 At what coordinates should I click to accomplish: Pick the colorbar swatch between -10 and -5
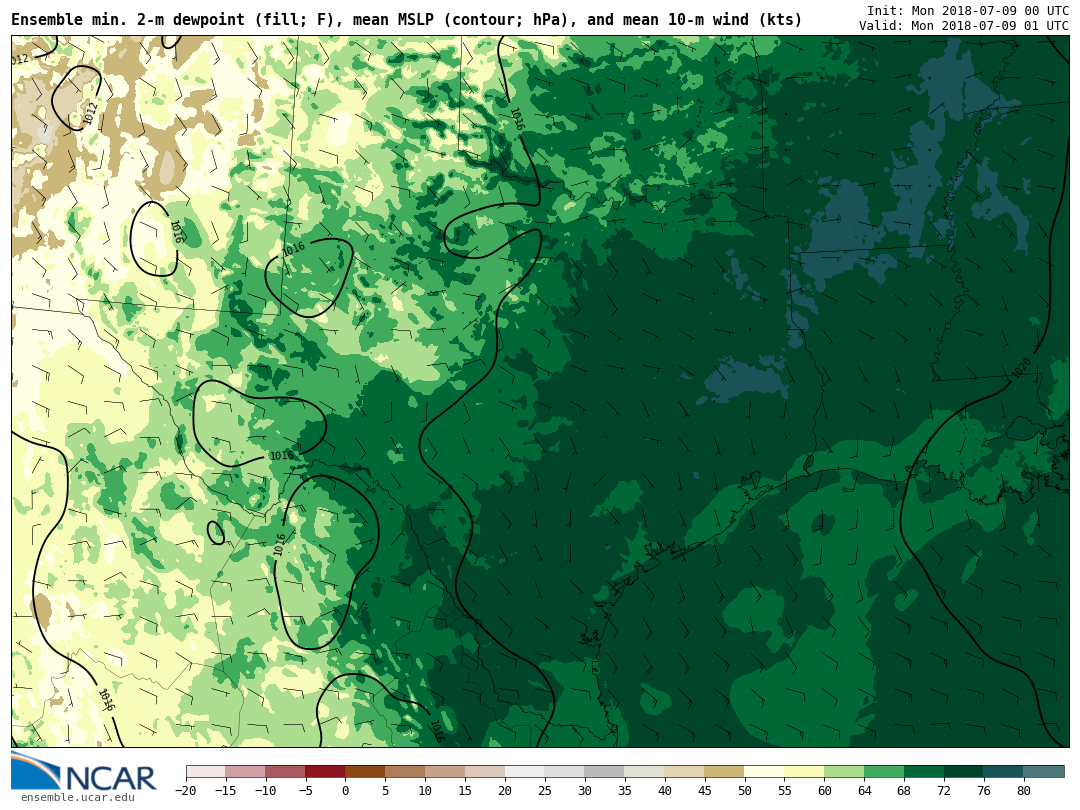[285, 771]
